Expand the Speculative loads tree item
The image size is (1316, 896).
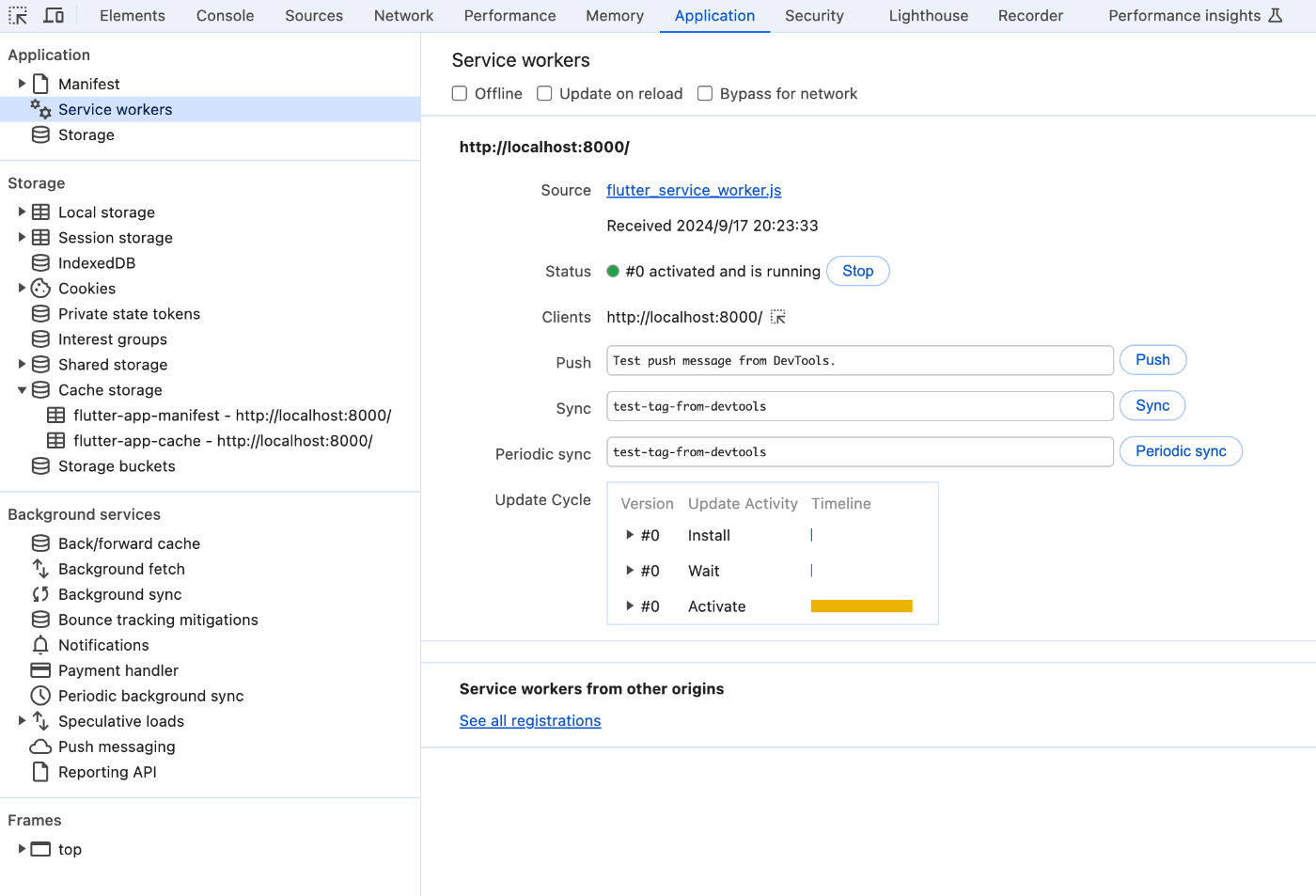pos(22,721)
